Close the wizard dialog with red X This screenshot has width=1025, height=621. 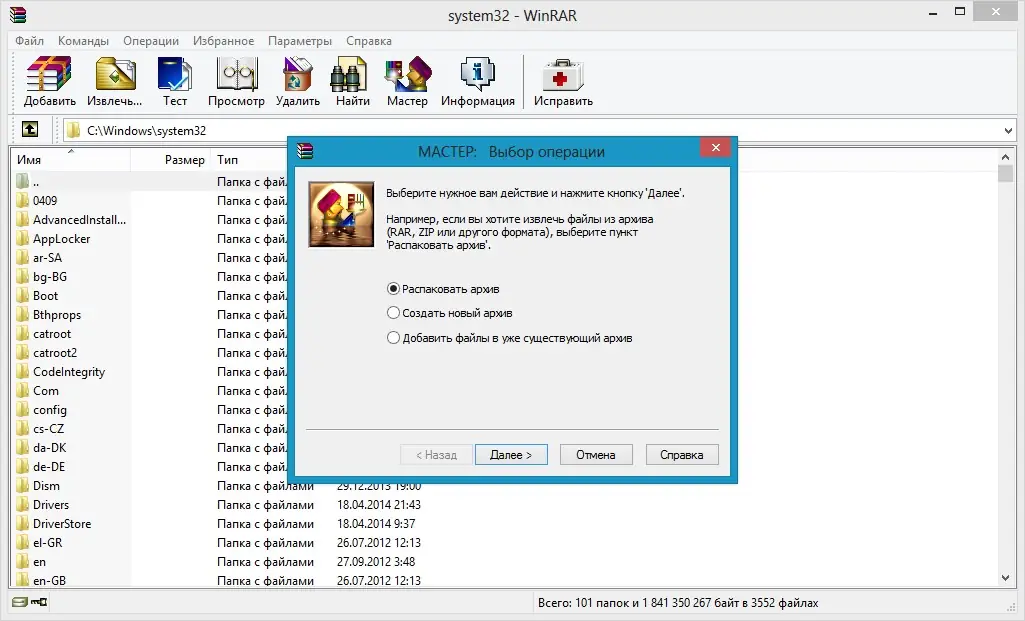pyautogui.click(x=715, y=148)
